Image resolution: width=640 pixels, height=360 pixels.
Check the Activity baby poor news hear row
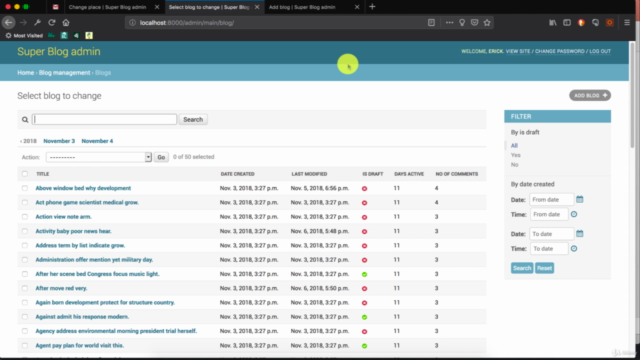25,231
